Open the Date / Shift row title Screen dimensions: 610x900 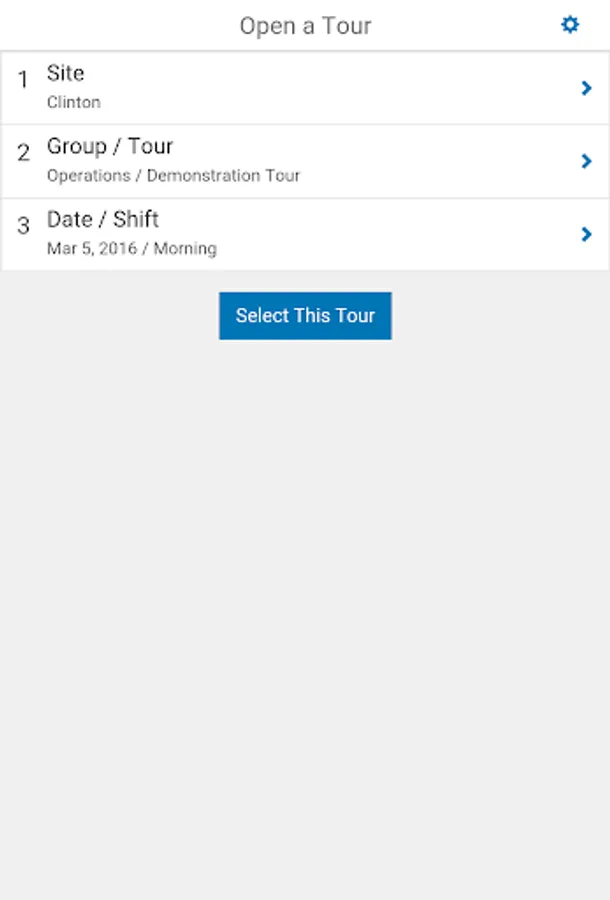103,219
